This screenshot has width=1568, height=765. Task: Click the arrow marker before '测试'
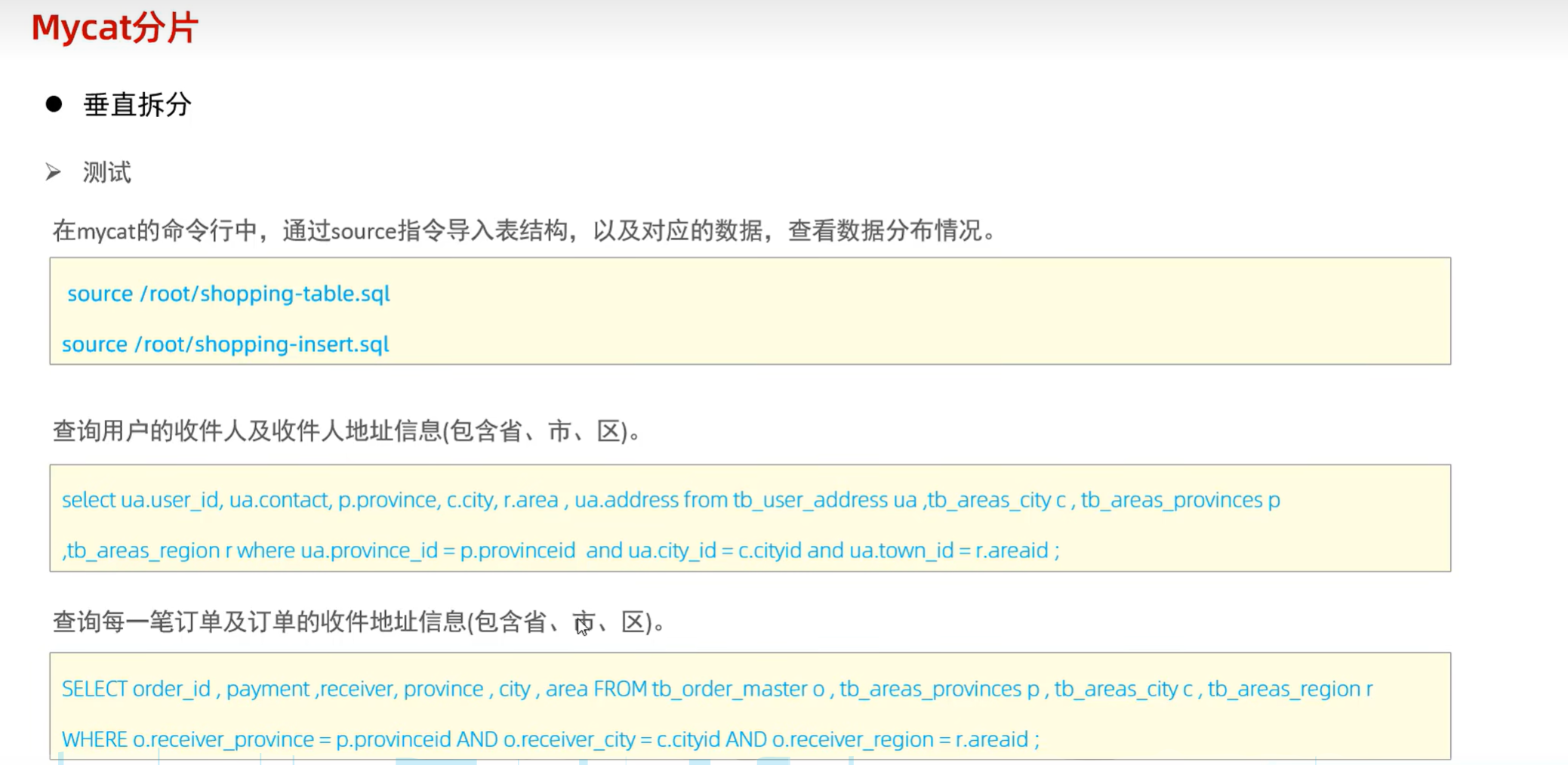[x=53, y=172]
